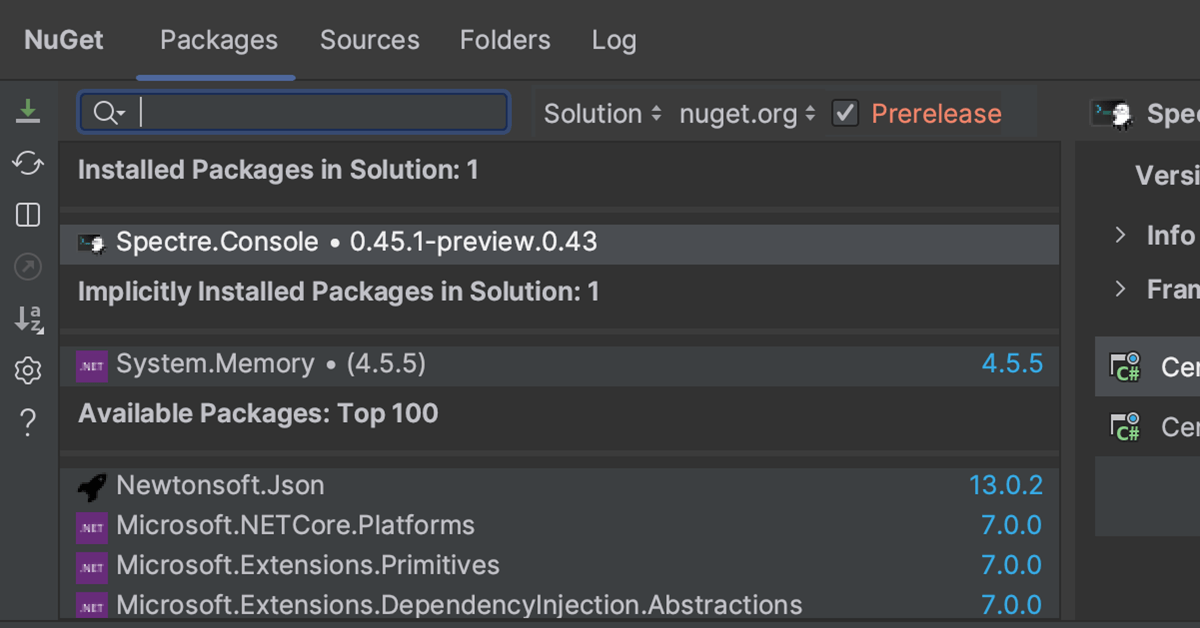
Task: Open the Solution scope dropdown
Action: coord(602,114)
